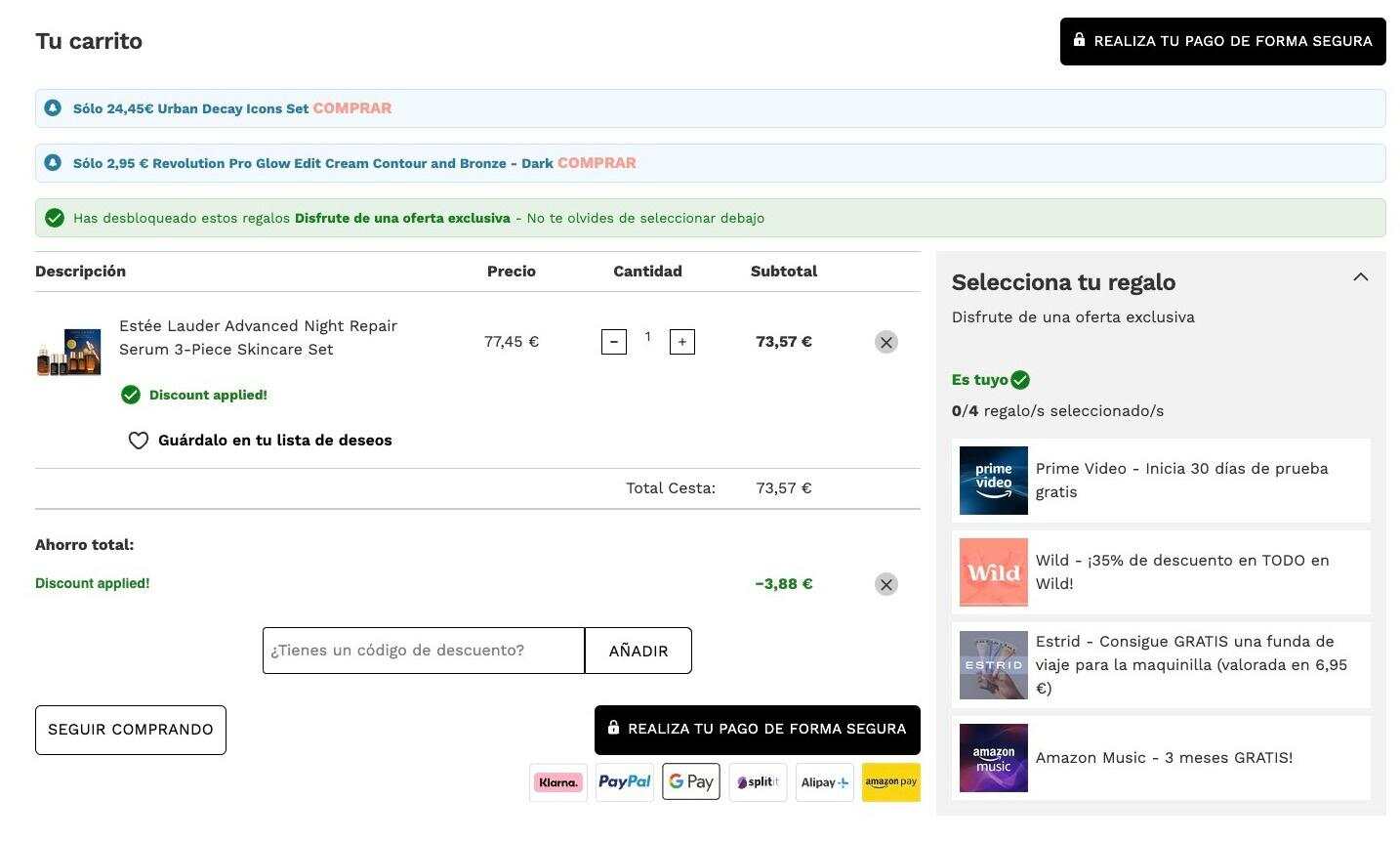1400x842 pixels.
Task: Click COMPRAR for Revolution Pro Glow Edit
Action: [x=597, y=163]
